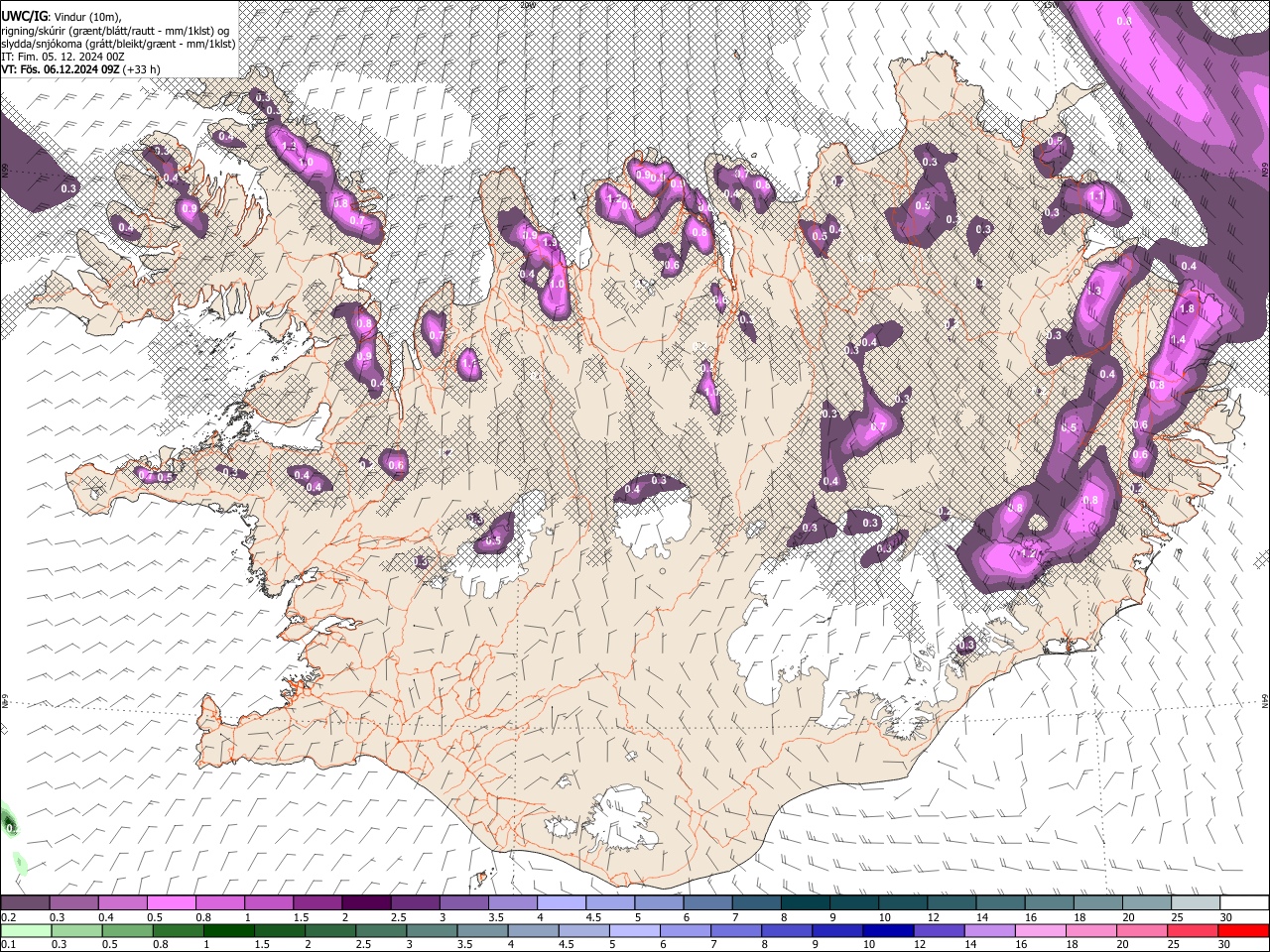The image size is (1270, 952).
Task: Select the snow legend swatch for 2.5–3 mm
Action: click(415, 903)
